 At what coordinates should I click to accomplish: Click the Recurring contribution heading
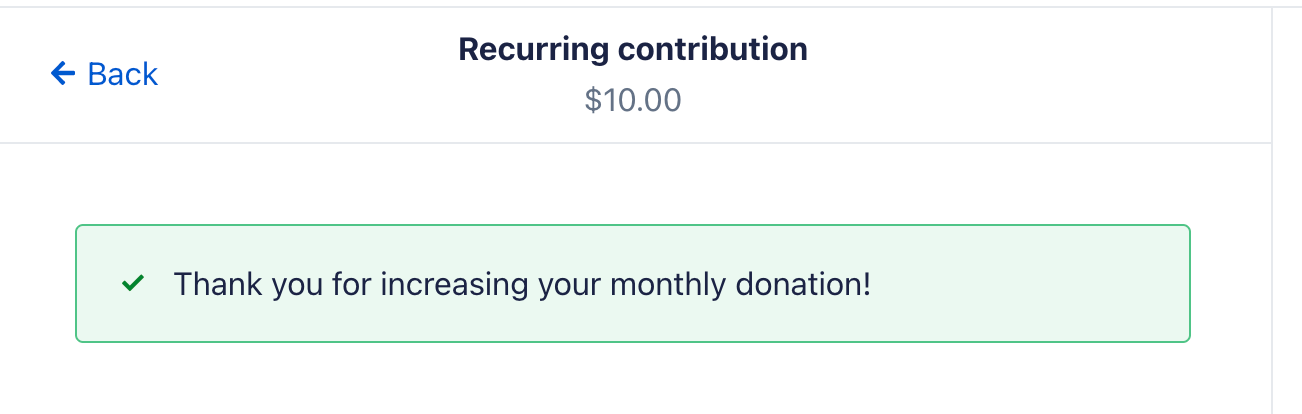[632, 48]
